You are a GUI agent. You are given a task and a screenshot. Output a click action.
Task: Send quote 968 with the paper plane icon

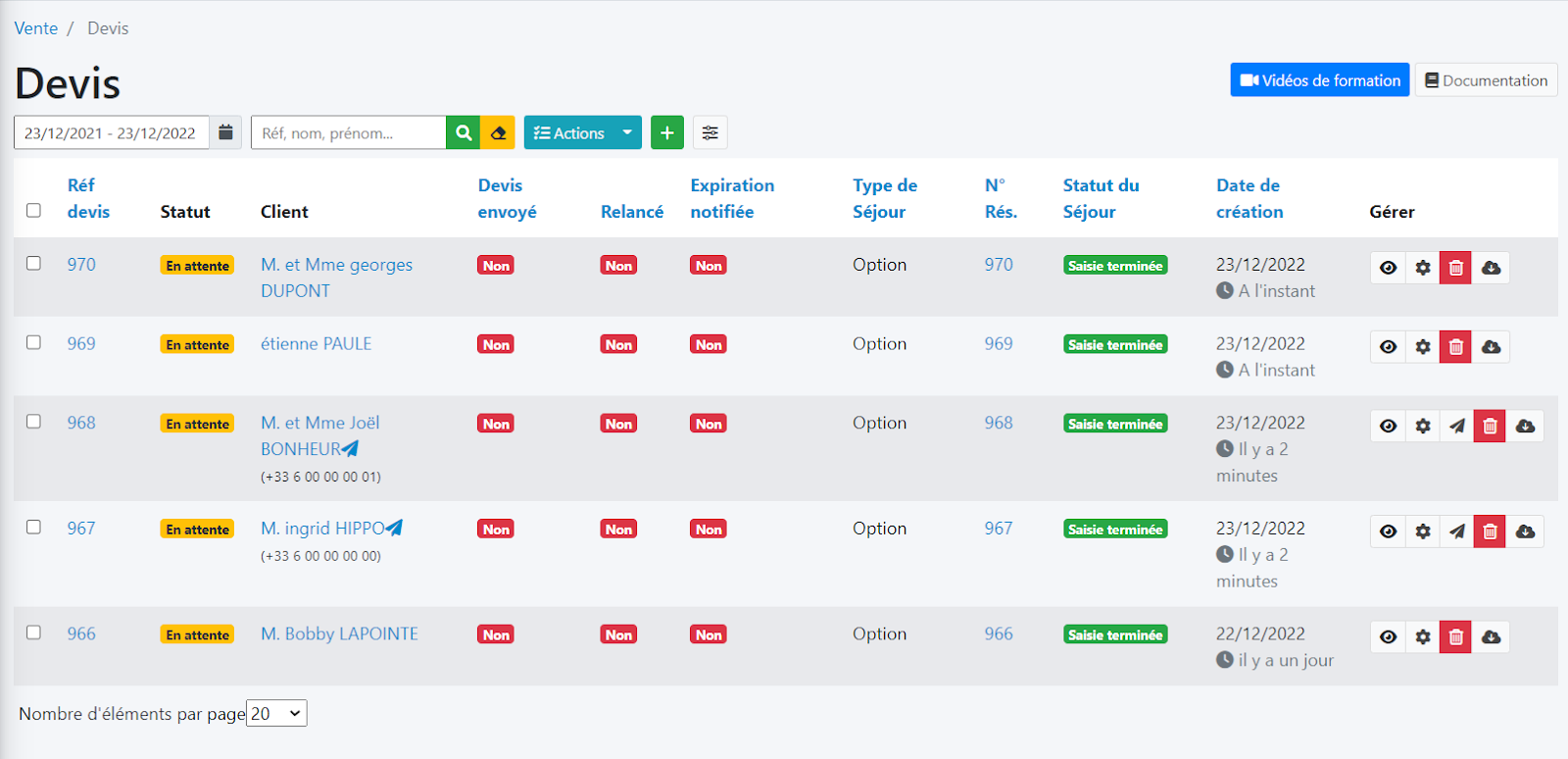[x=1456, y=427]
